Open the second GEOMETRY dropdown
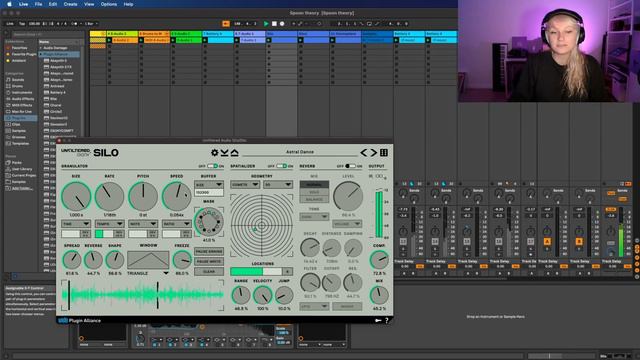This screenshot has height=360, width=640. 278,184
